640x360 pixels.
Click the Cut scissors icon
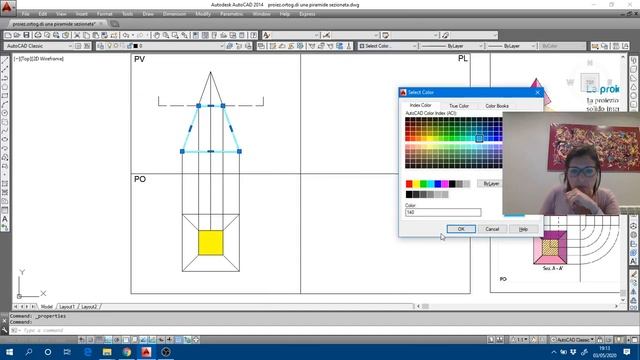pos(77,36)
